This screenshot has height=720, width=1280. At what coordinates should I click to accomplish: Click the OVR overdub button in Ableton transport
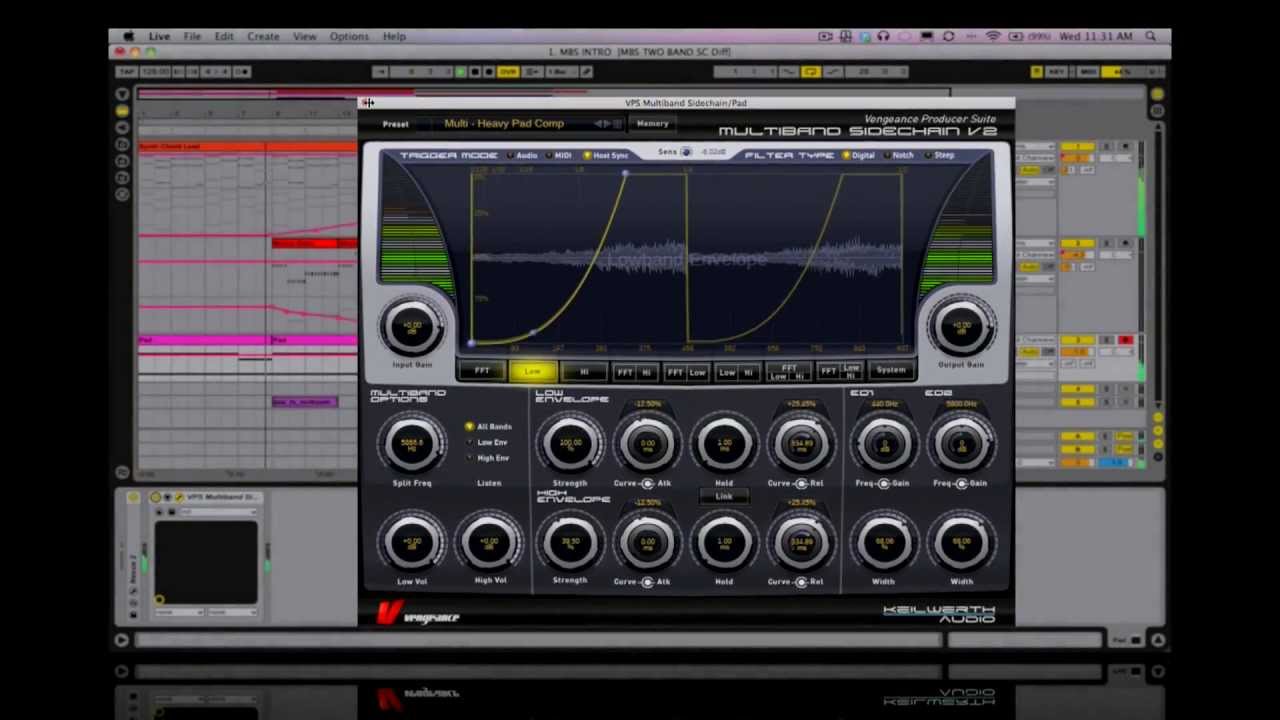tap(507, 72)
